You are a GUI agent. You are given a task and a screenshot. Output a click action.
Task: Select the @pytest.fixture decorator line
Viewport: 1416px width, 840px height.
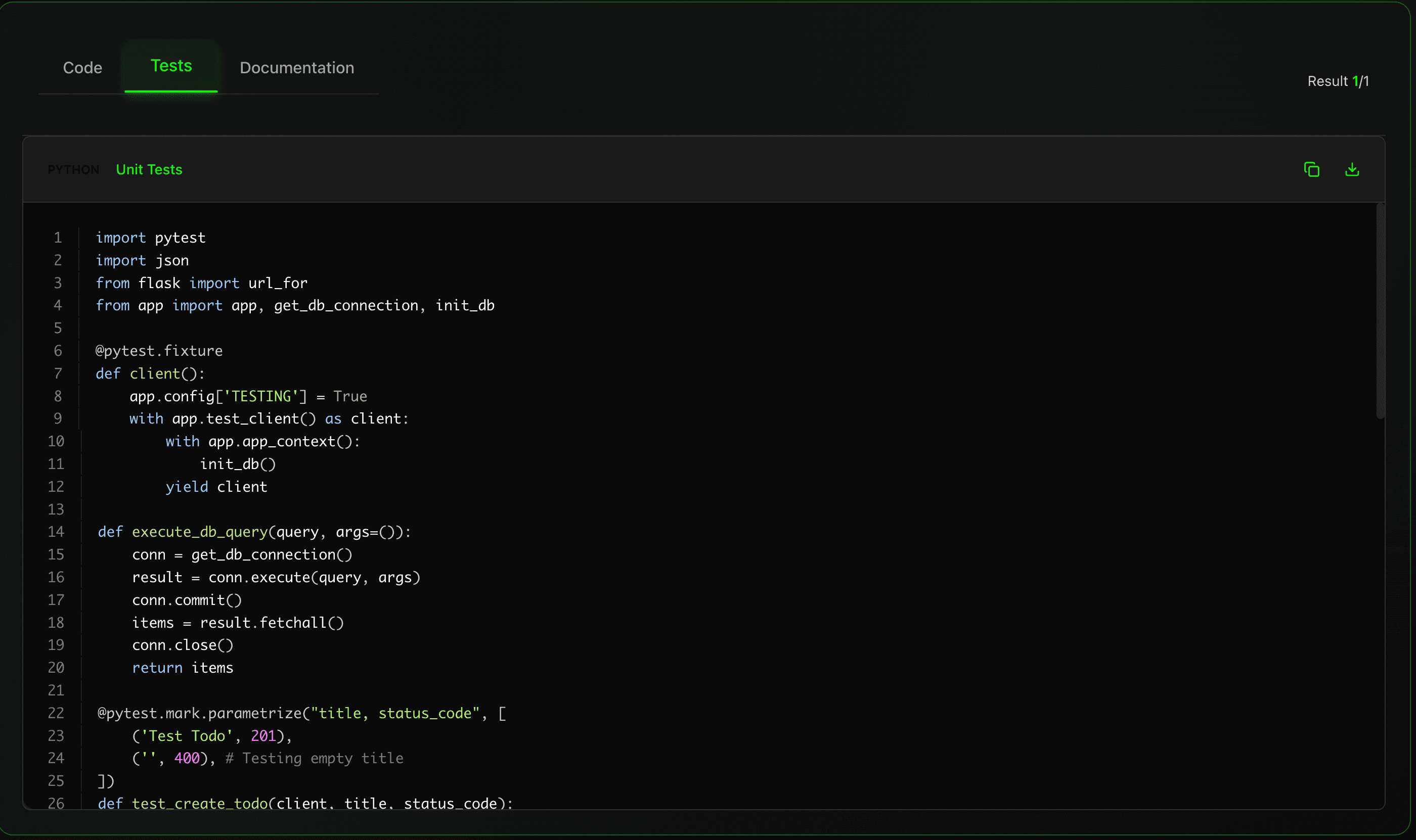coord(159,350)
